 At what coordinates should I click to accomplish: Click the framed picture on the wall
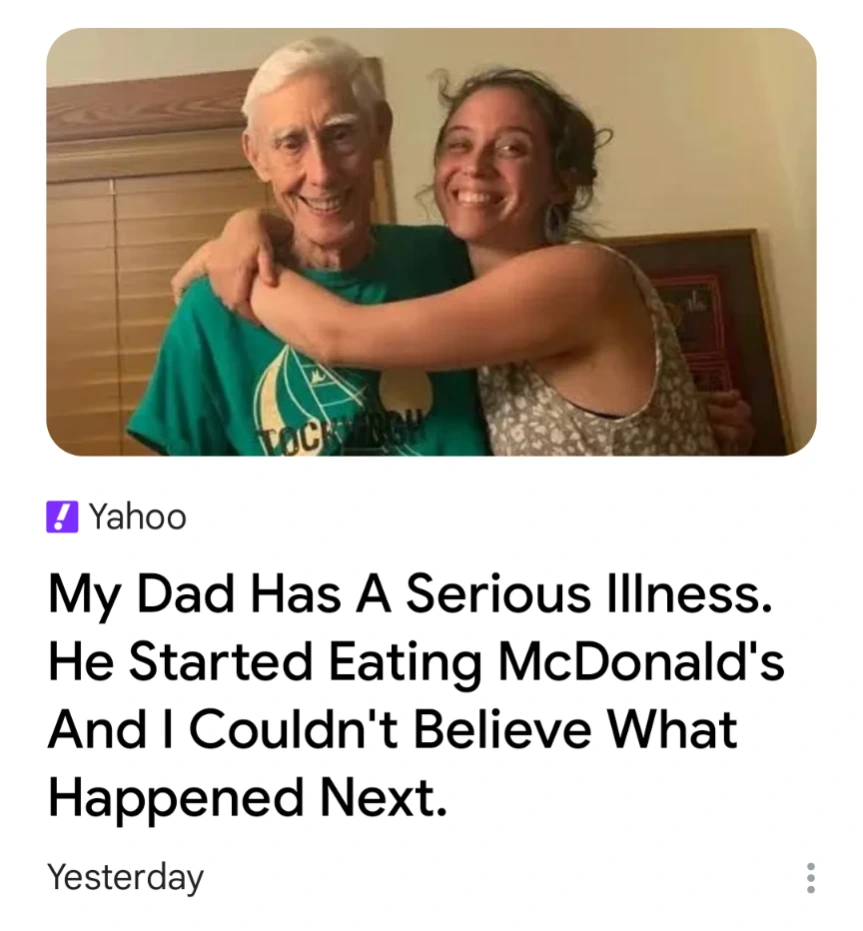click(712, 300)
